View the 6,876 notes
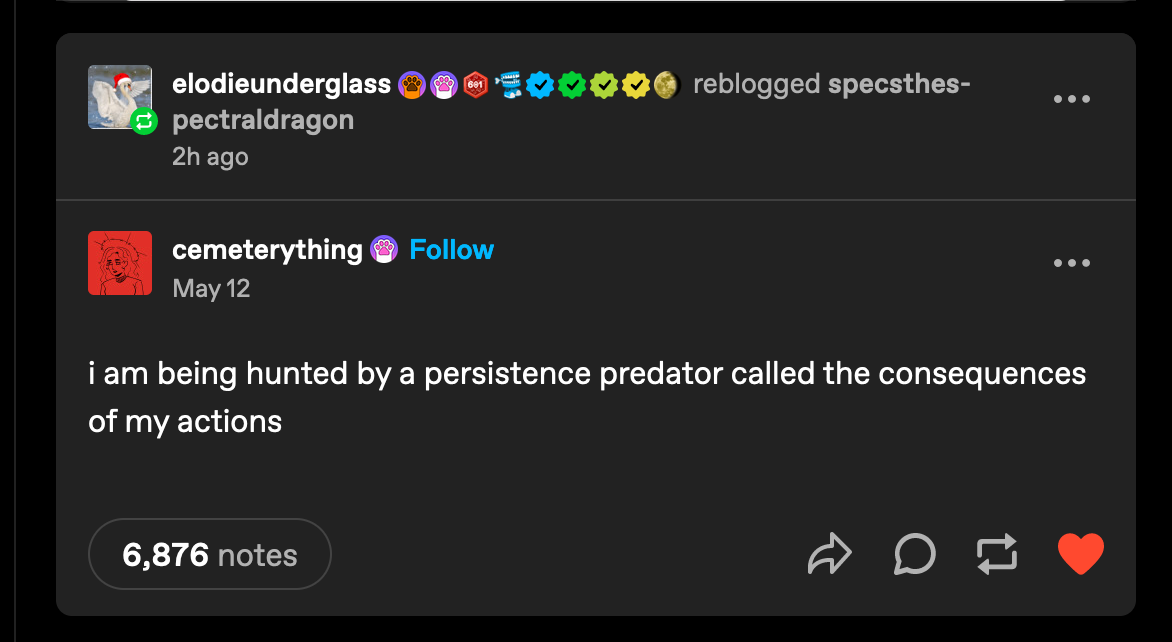Screen dimensions: 1172x642 pos(209,553)
